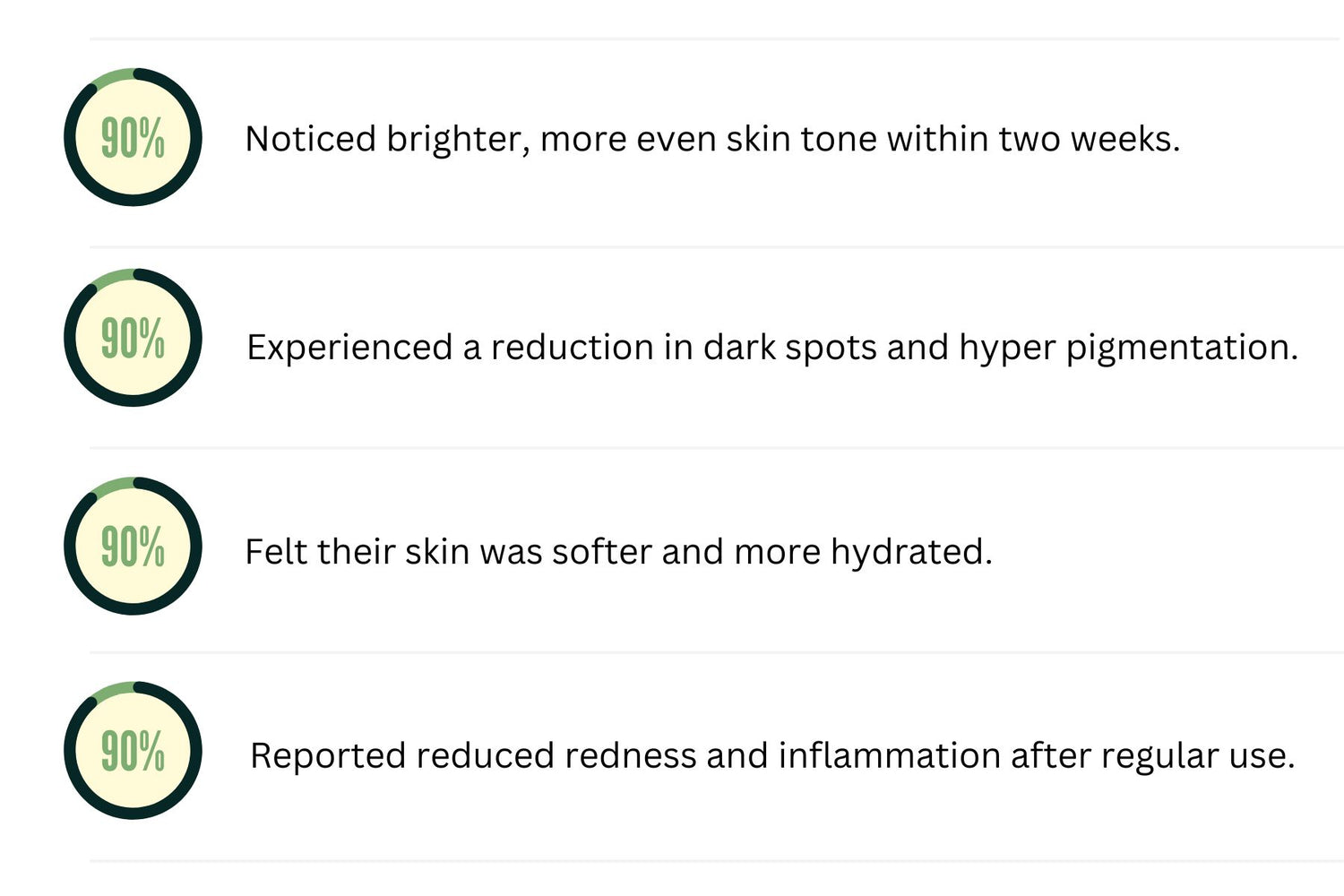Viewport: 1344px width, 896px height.
Task: Click the words 'after regular use'
Action: click(x=1153, y=756)
